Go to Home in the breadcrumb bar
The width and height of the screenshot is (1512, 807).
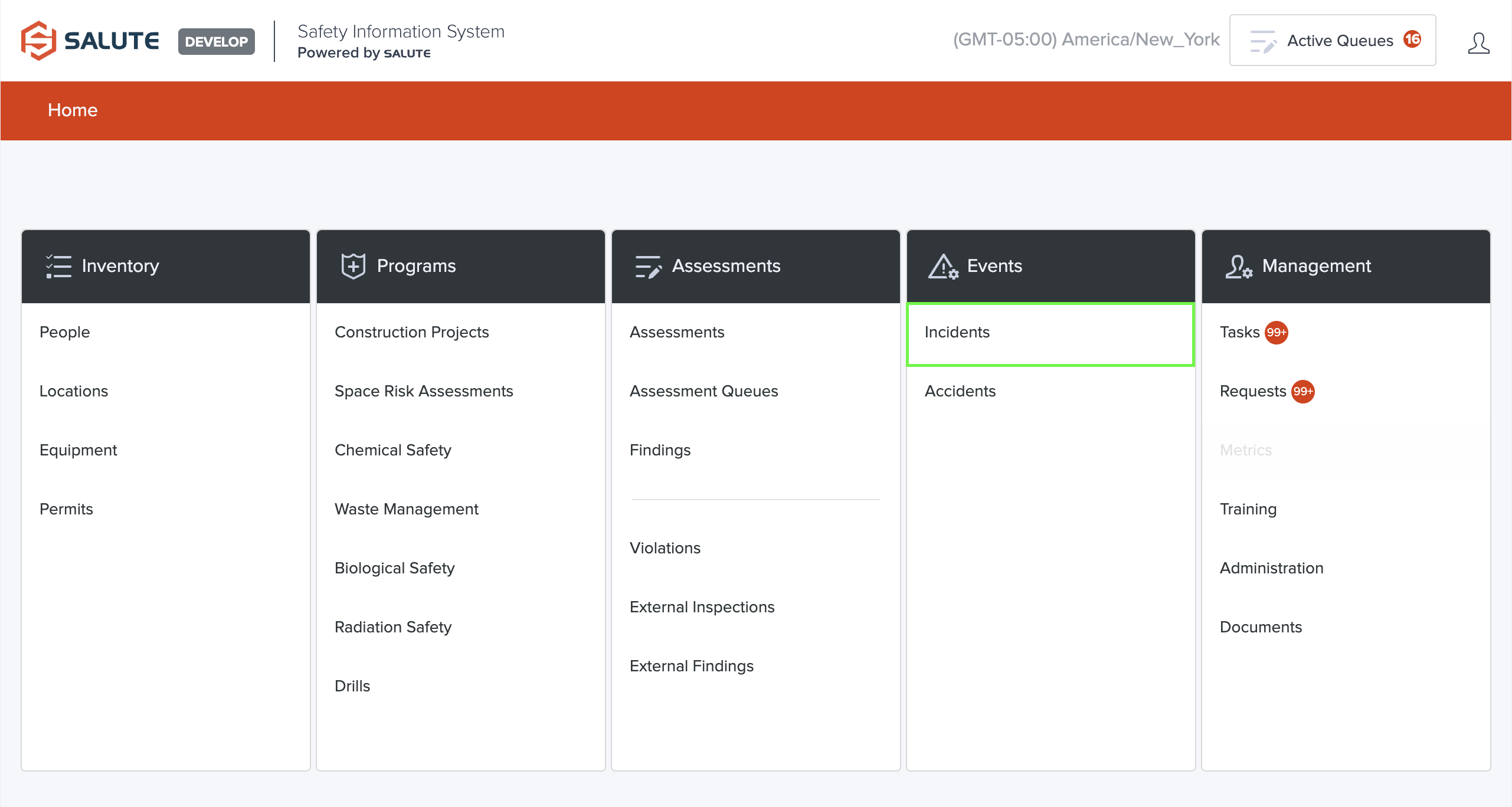[x=73, y=110]
